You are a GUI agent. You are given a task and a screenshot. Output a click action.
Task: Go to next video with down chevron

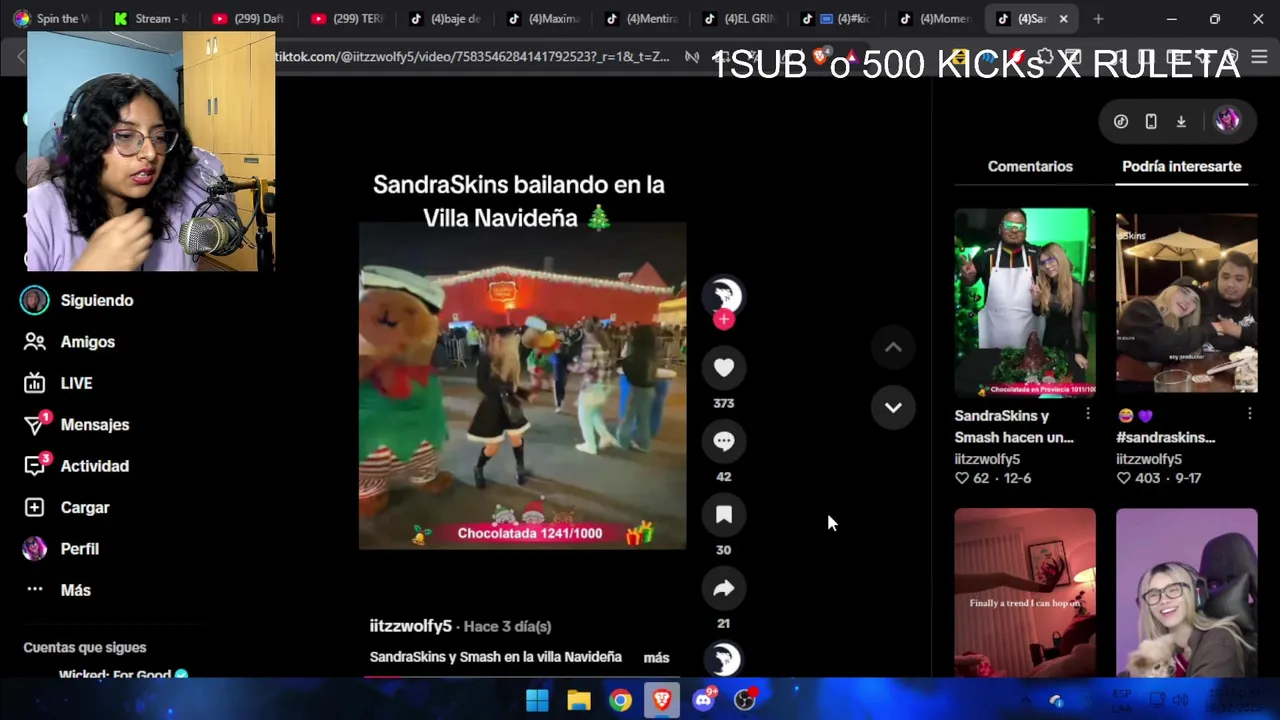click(x=893, y=407)
